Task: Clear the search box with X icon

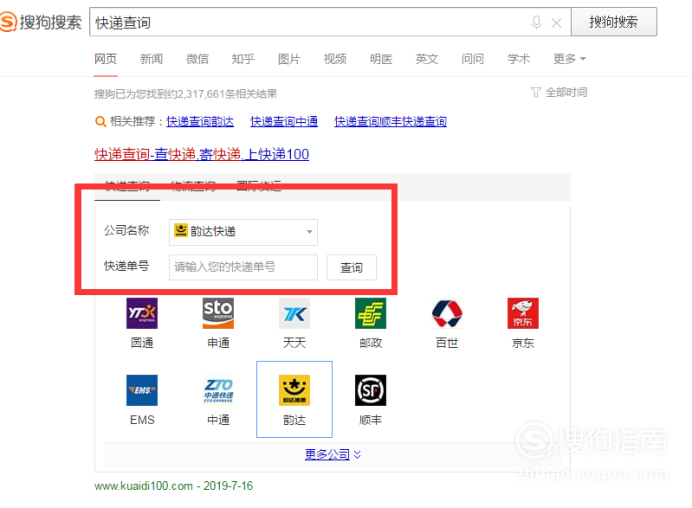Action: pyautogui.click(x=557, y=23)
